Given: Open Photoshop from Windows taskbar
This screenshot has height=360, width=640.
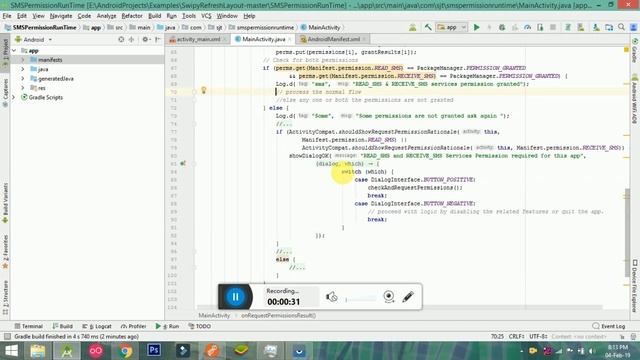Looking at the screenshot, I should (x=153, y=351).
